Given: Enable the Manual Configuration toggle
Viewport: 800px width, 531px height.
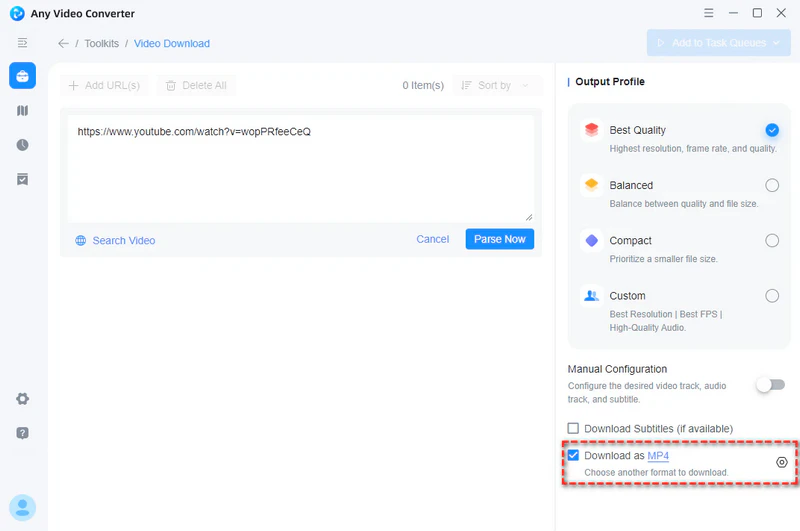Looking at the screenshot, I should (x=770, y=385).
